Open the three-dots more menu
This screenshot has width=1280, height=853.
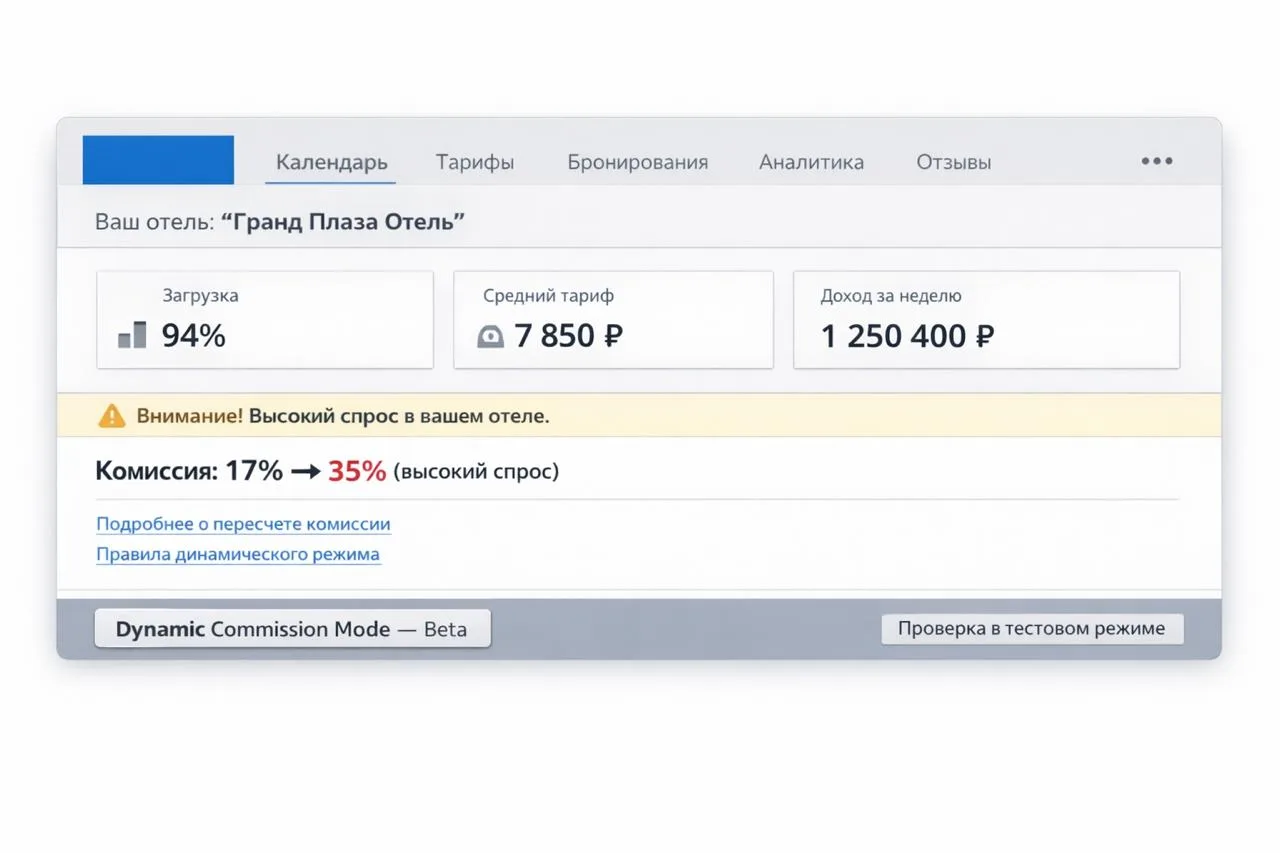[1156, 161]
